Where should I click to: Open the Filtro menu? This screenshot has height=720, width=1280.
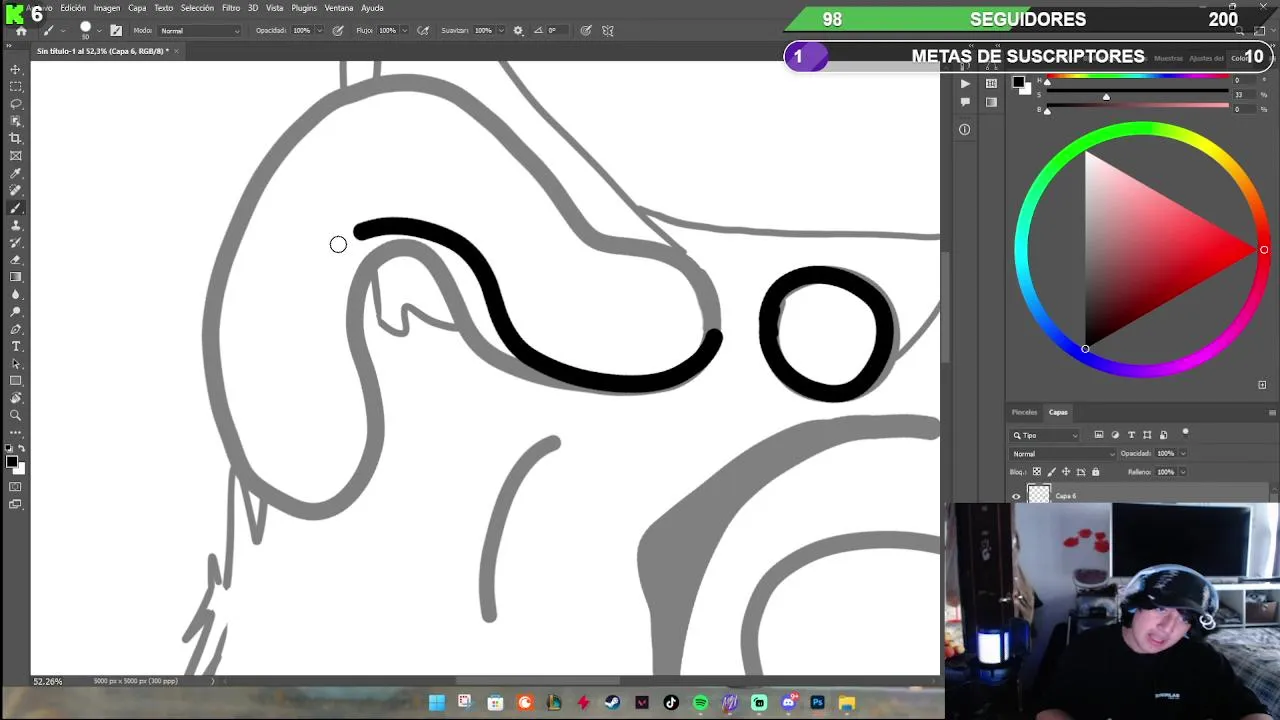pos(231,8)
